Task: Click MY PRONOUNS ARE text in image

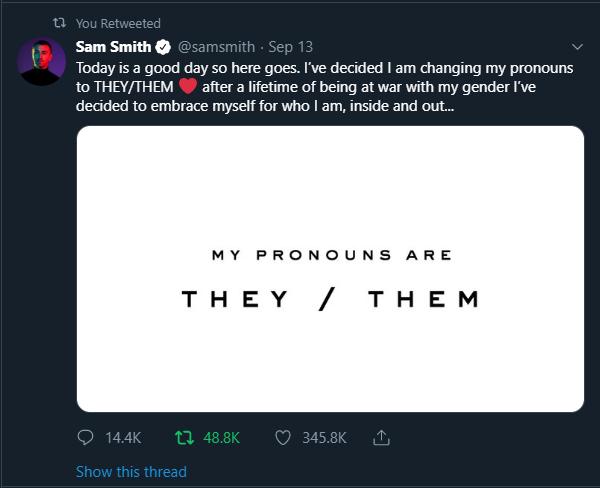Action: click(331, 255)
